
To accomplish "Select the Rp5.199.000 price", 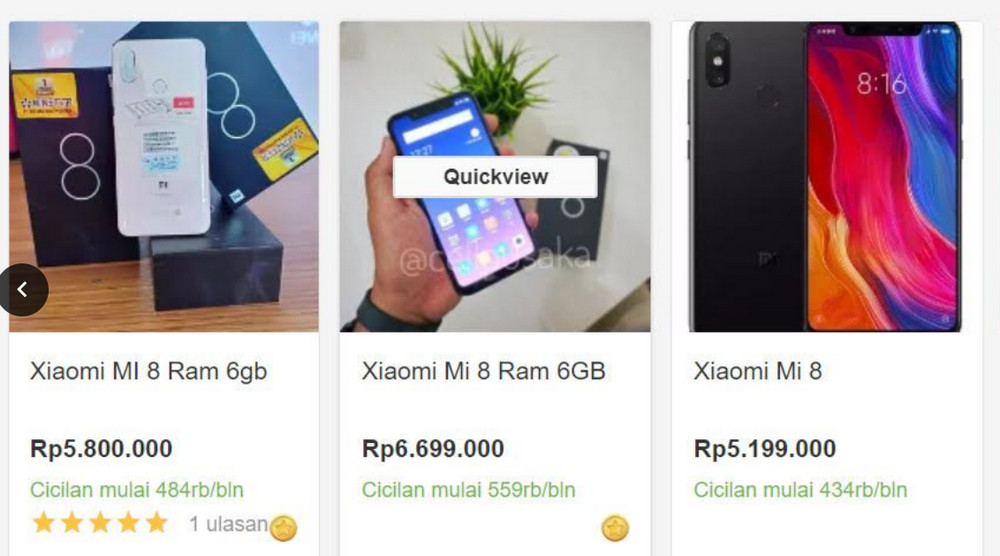I will 765,449.
